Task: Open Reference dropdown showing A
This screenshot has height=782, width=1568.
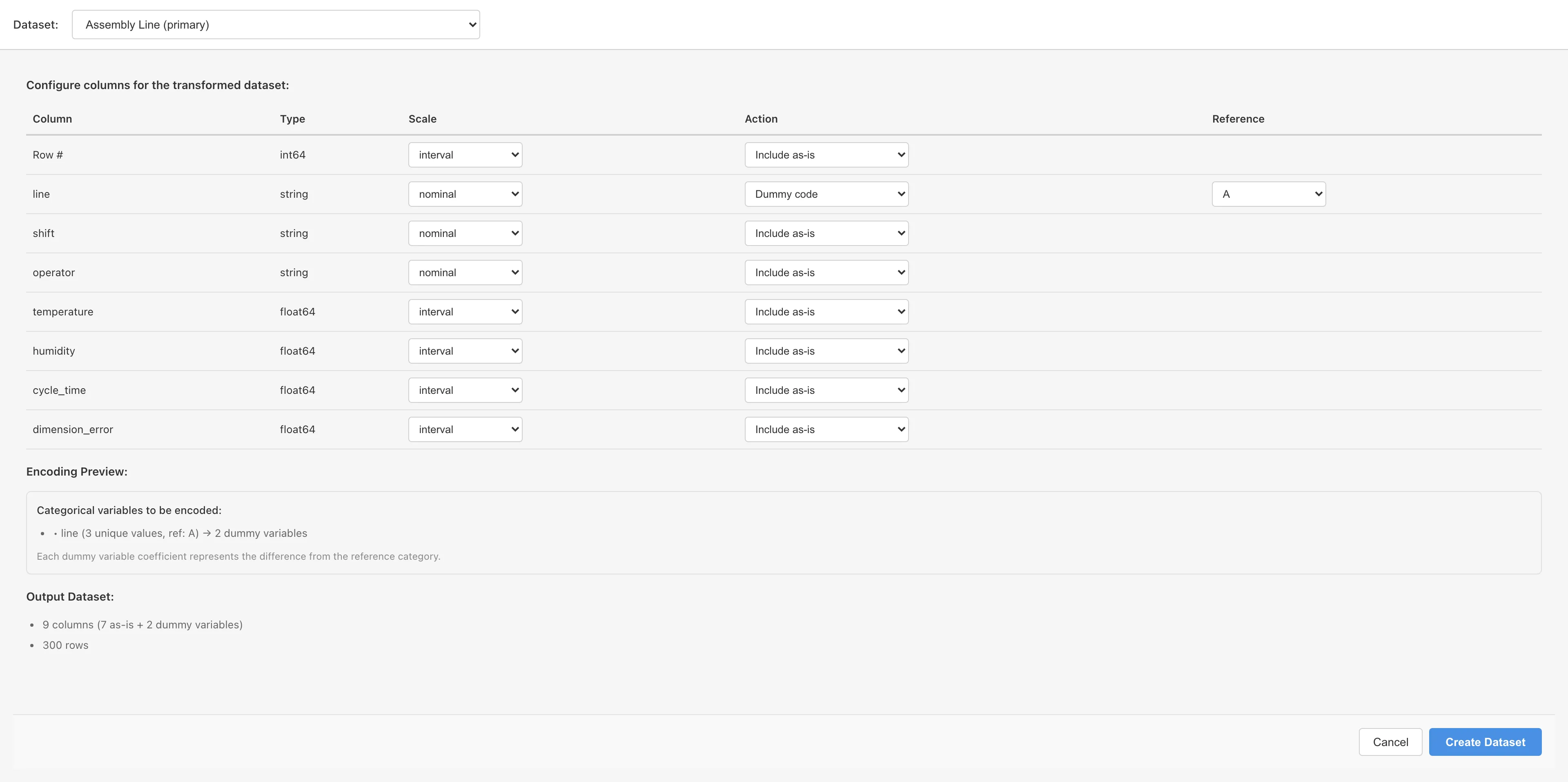Action: click(x=1269, y=194)
